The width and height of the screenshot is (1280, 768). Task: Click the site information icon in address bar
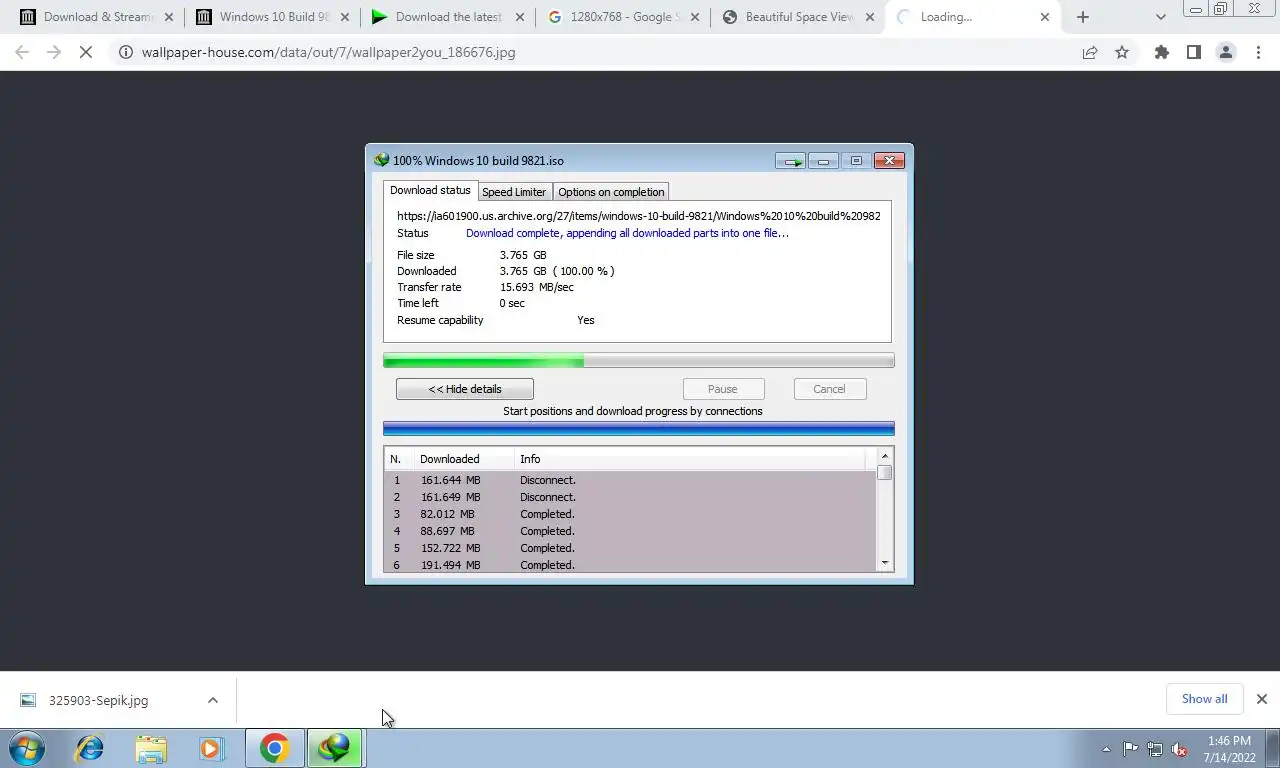[125, 52]
